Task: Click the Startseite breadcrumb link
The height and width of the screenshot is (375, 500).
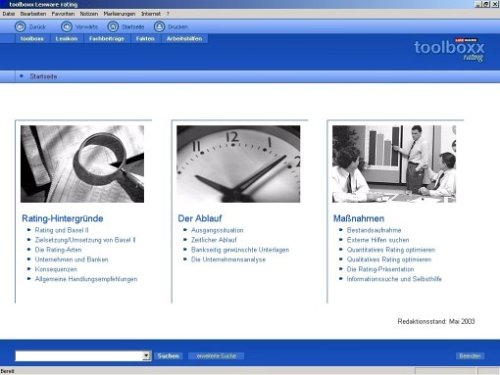Action: [43, 76]
